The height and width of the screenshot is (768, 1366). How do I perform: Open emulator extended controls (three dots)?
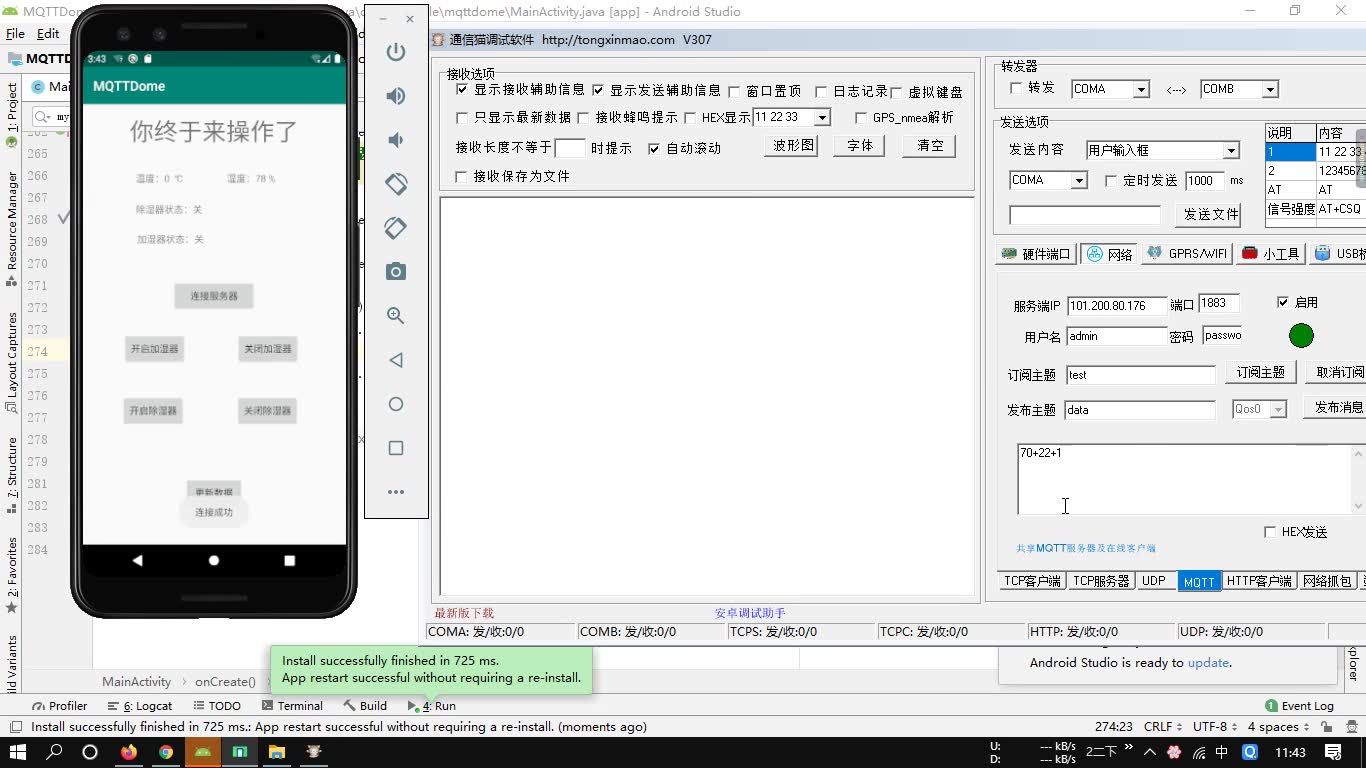pyautogui.click(x=396, y=492)
